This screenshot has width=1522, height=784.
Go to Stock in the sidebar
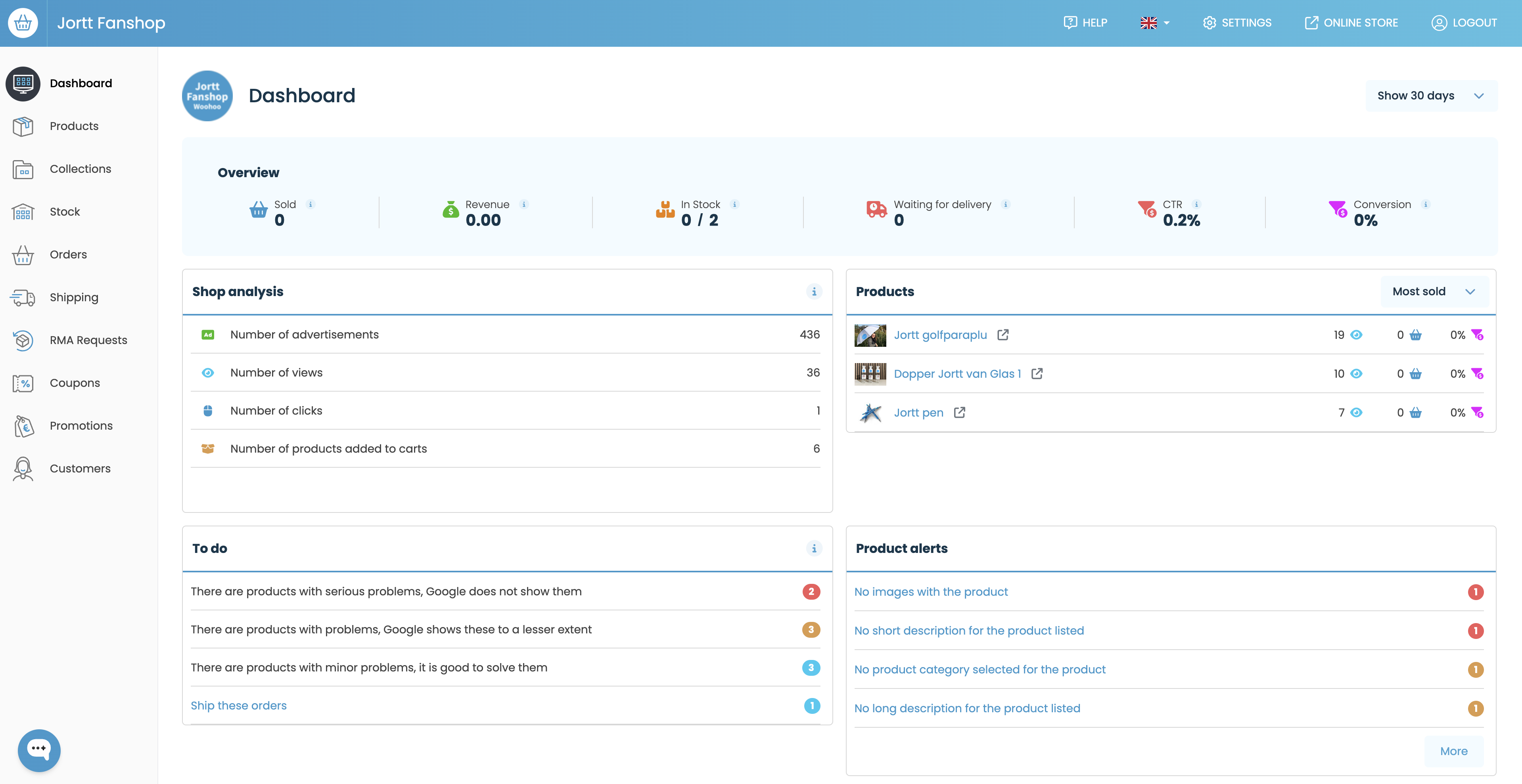coord(64,212)
